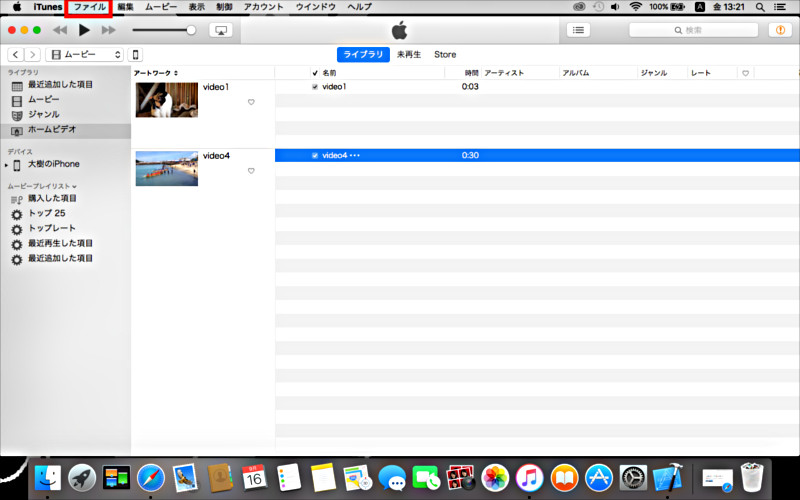Click the search field
800x500 pixels.
click(x=693, y=30)
